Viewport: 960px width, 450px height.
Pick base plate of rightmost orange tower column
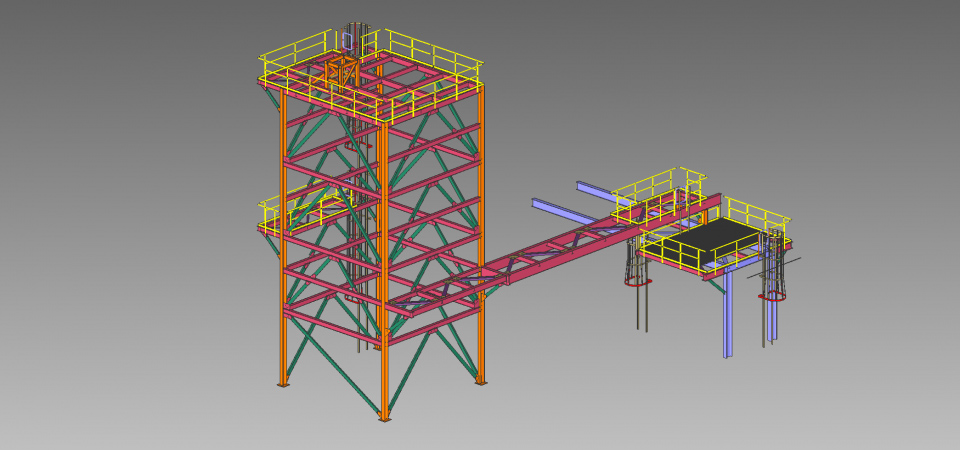pos(481,381)
